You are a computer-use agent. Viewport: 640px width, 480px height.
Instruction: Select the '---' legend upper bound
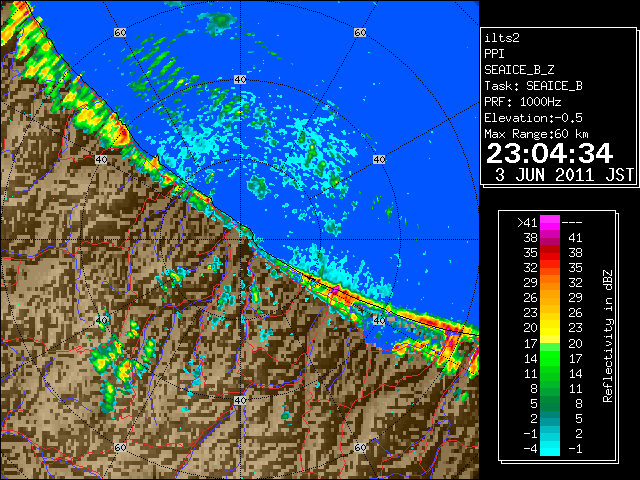[572, 222]
